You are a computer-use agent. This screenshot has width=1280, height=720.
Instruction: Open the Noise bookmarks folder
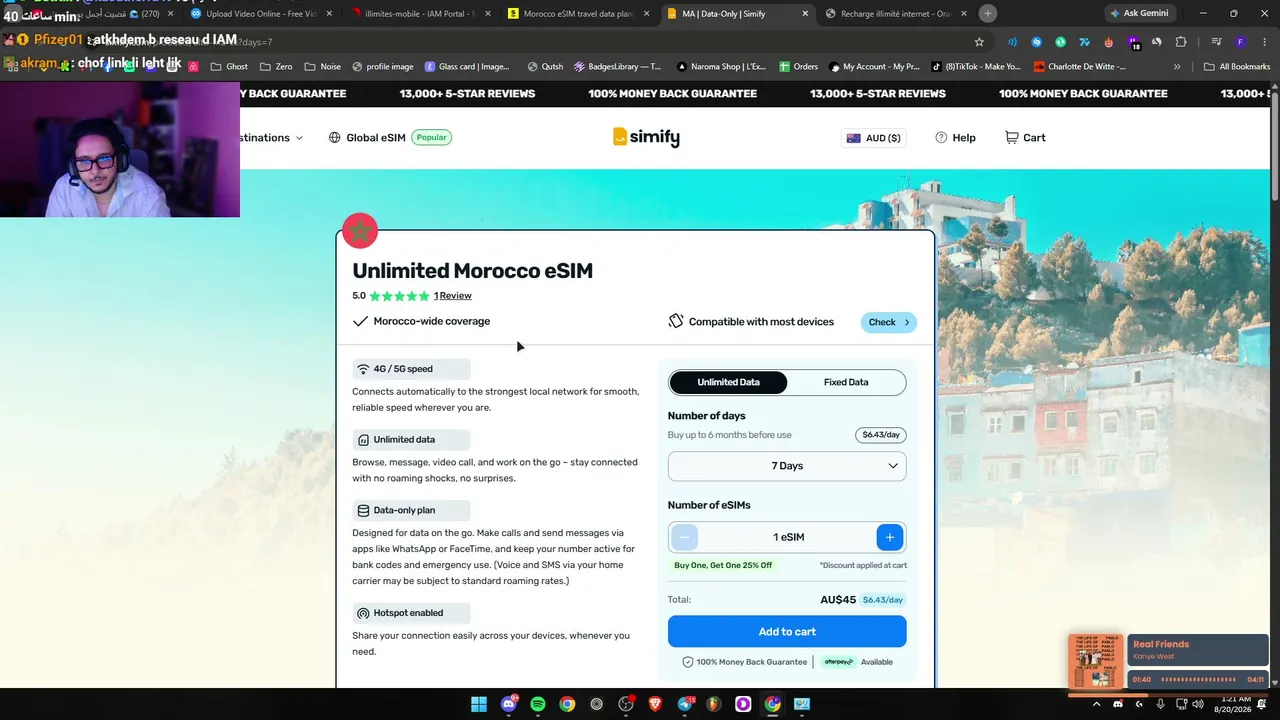point(322,67)
